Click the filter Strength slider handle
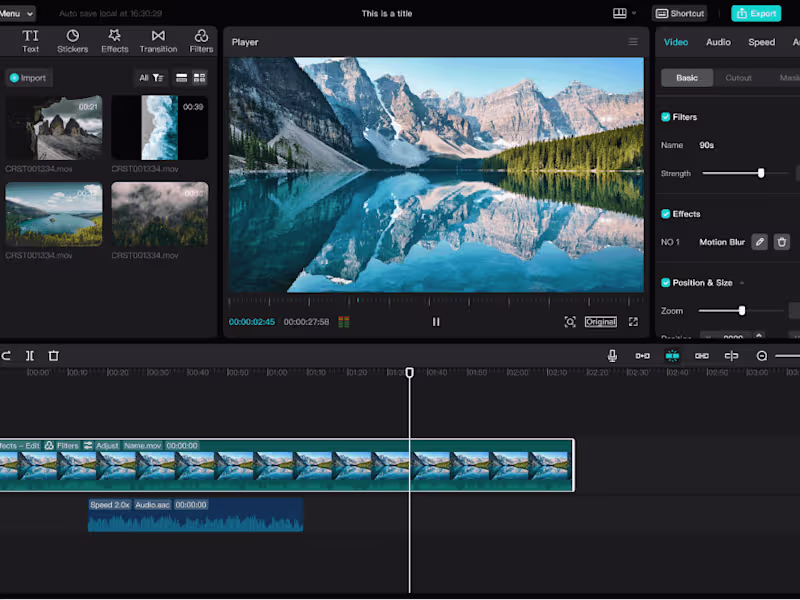The width and height of the screenshot is (800, 600). coord(761,174)
